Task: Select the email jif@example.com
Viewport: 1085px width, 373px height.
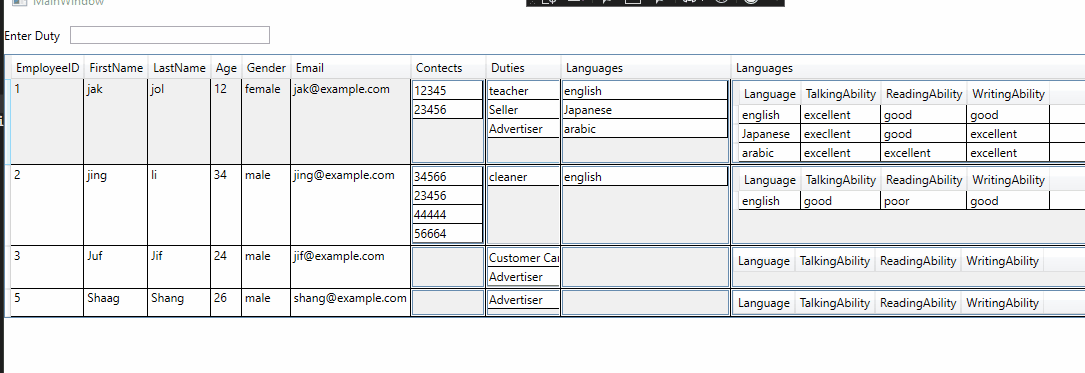Action: click(x=351, y=267)
